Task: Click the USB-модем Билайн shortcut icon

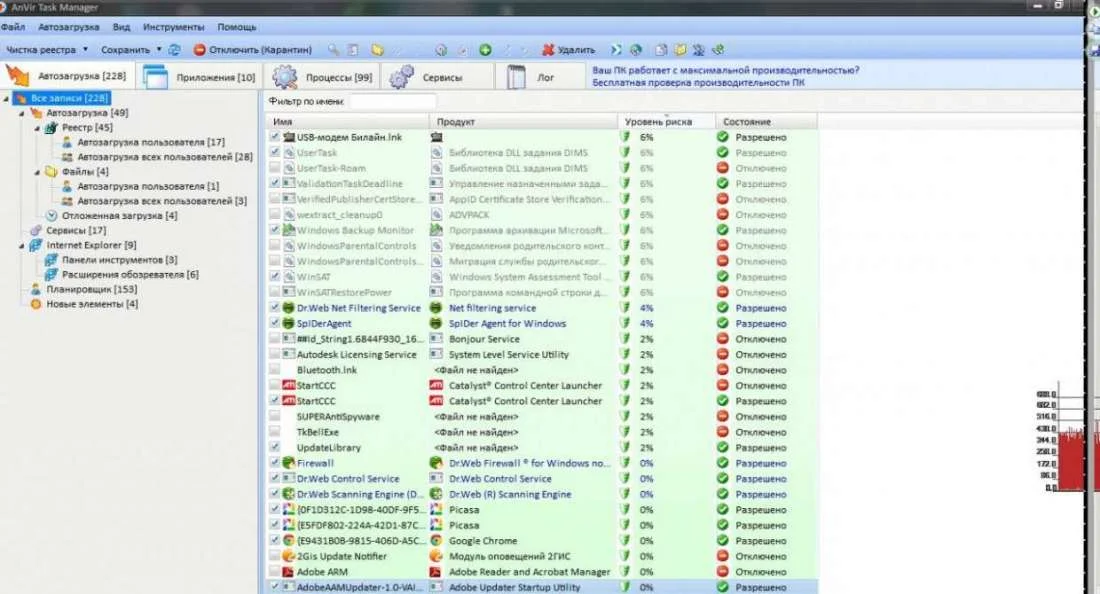Action: 288,137
